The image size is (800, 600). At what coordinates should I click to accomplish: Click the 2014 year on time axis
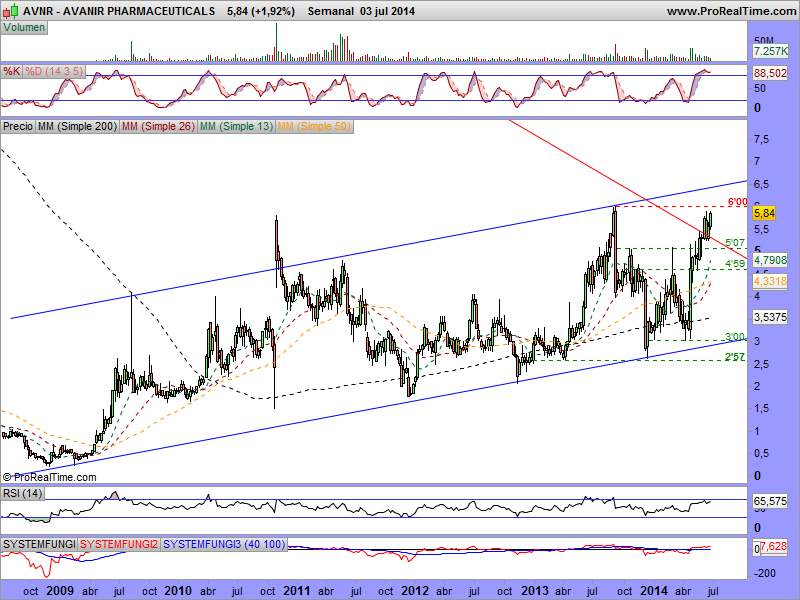coord(654,591)
